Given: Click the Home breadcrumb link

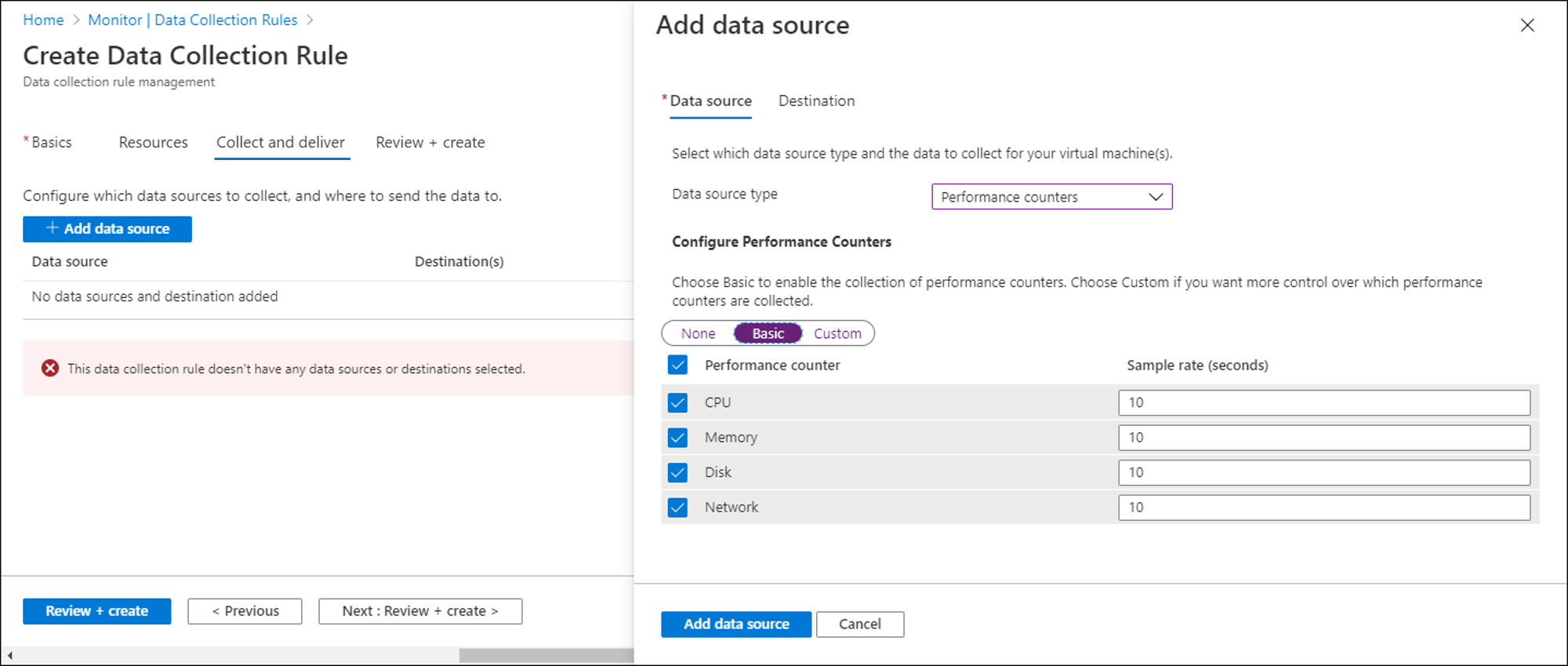Looking at the screenshot, I should pos(43,20).
